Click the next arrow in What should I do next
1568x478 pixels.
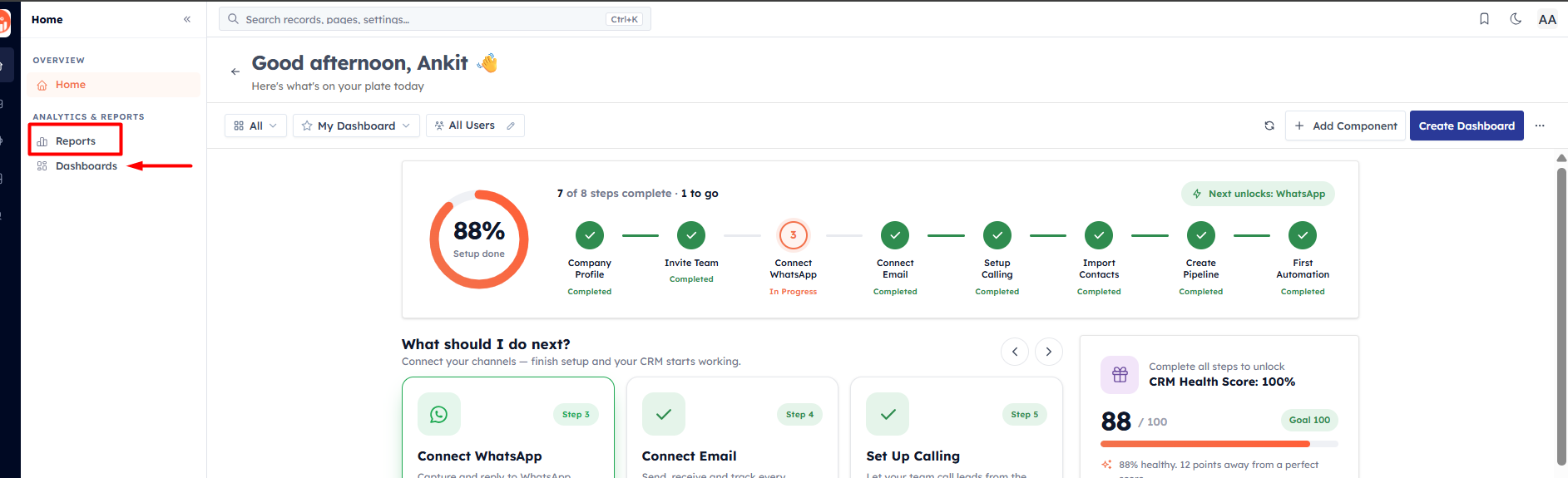coord(1049,352)
